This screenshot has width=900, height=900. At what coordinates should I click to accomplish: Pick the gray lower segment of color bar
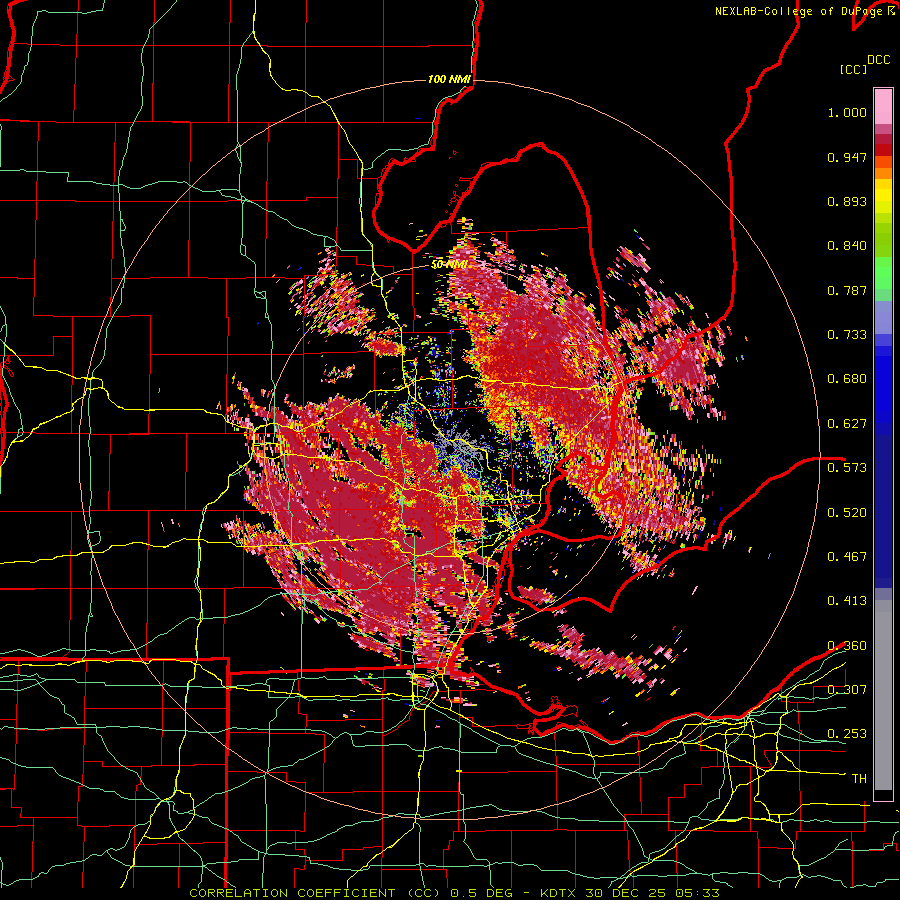pos(883,695)
